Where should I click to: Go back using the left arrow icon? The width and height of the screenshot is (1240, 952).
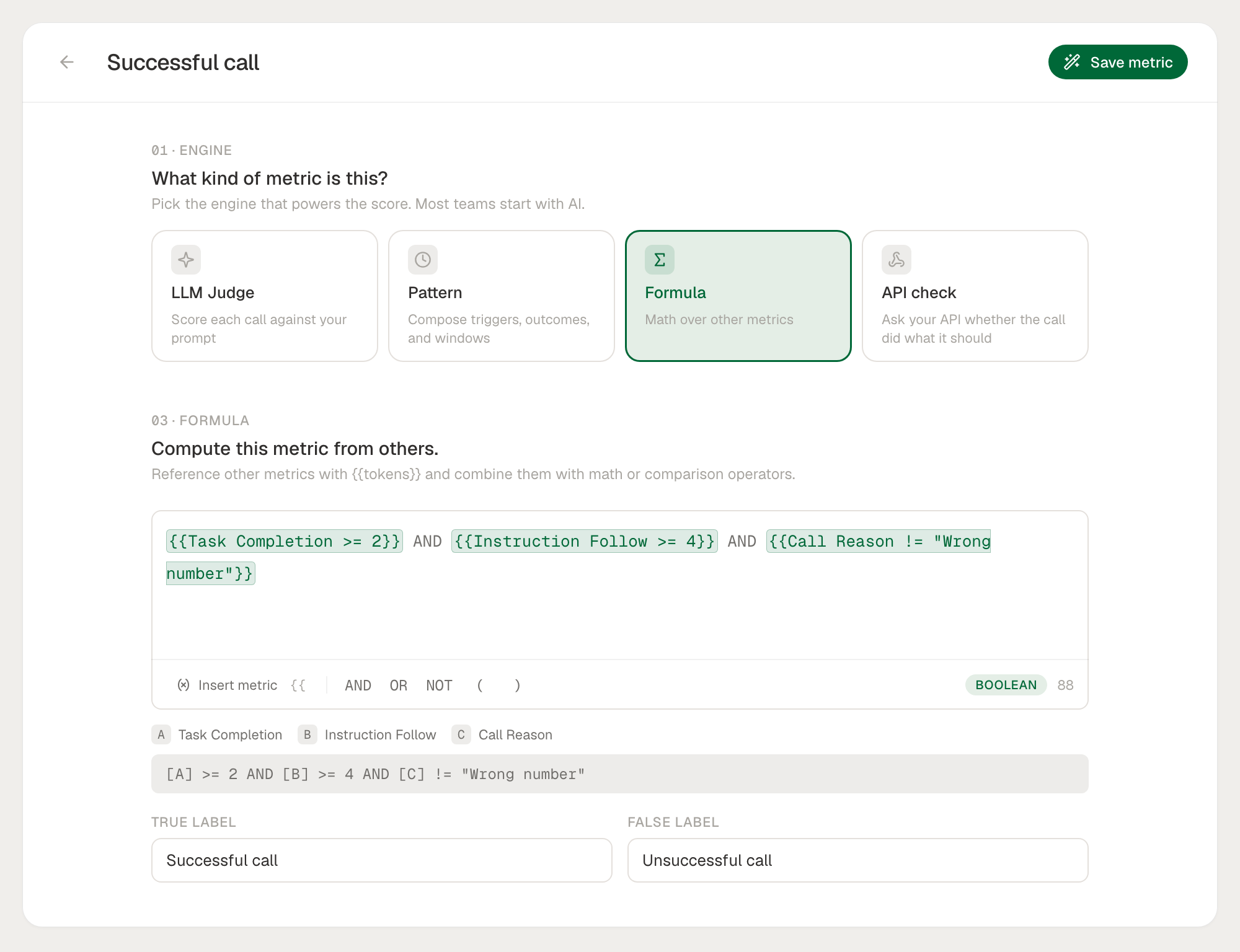point(67,62)
